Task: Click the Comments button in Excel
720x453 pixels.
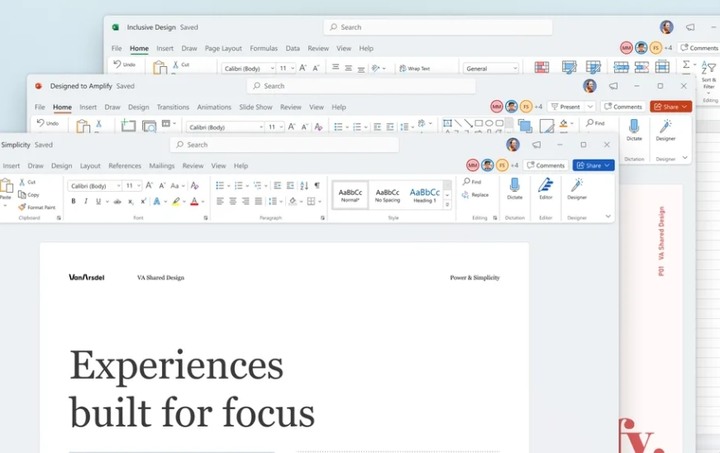Action: 699,48
